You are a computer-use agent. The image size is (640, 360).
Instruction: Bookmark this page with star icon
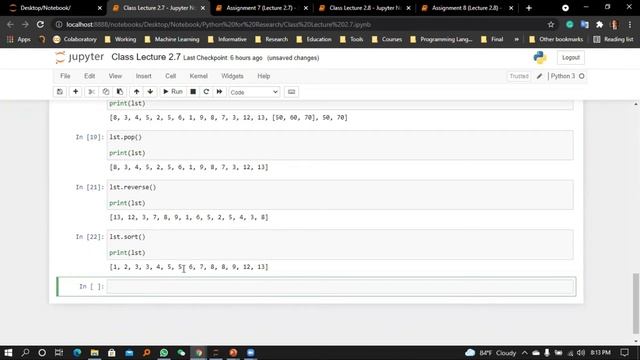(551, 24)
